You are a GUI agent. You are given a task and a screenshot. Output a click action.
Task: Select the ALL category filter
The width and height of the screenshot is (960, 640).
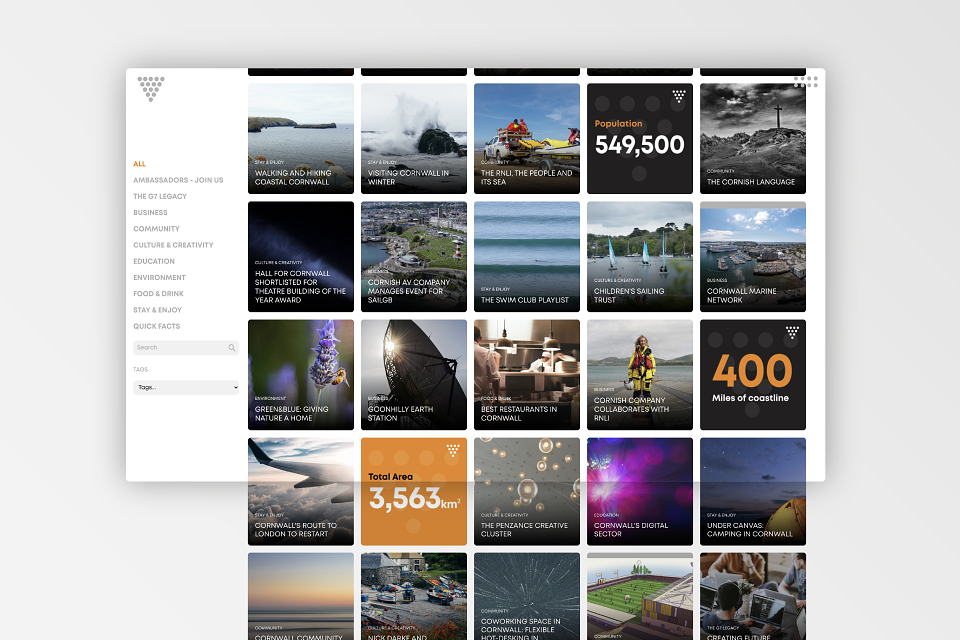click(140, 164)
